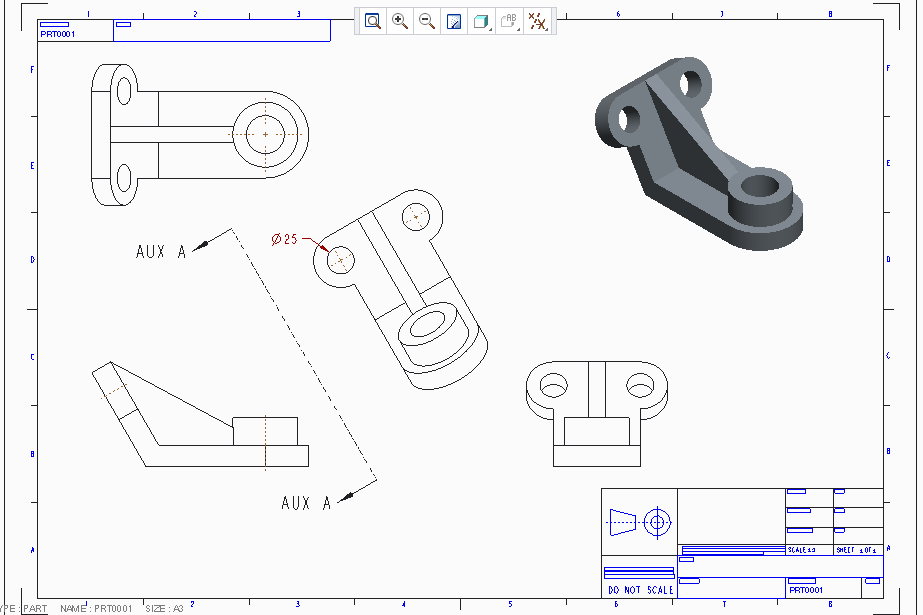Click the Zoom In magnifier icon
Viewport: 923px width, 615px height.
pos(400,22)
